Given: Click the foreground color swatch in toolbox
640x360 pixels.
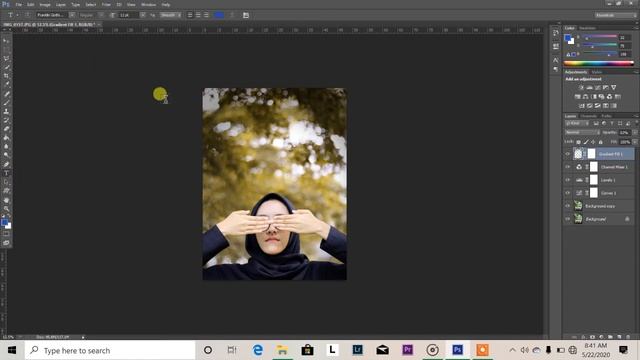Looking at the screenshot, I should pyautogui.click(x=4, y=222).
